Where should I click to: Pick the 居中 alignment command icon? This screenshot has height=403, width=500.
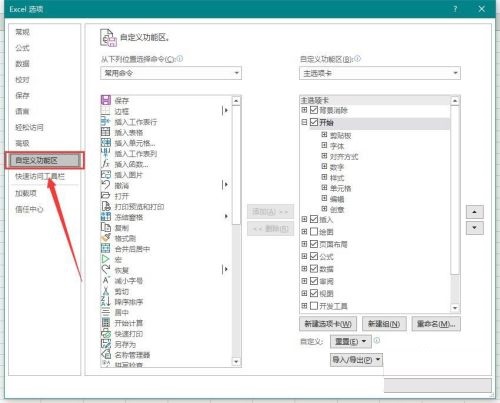tap(106, 312)
